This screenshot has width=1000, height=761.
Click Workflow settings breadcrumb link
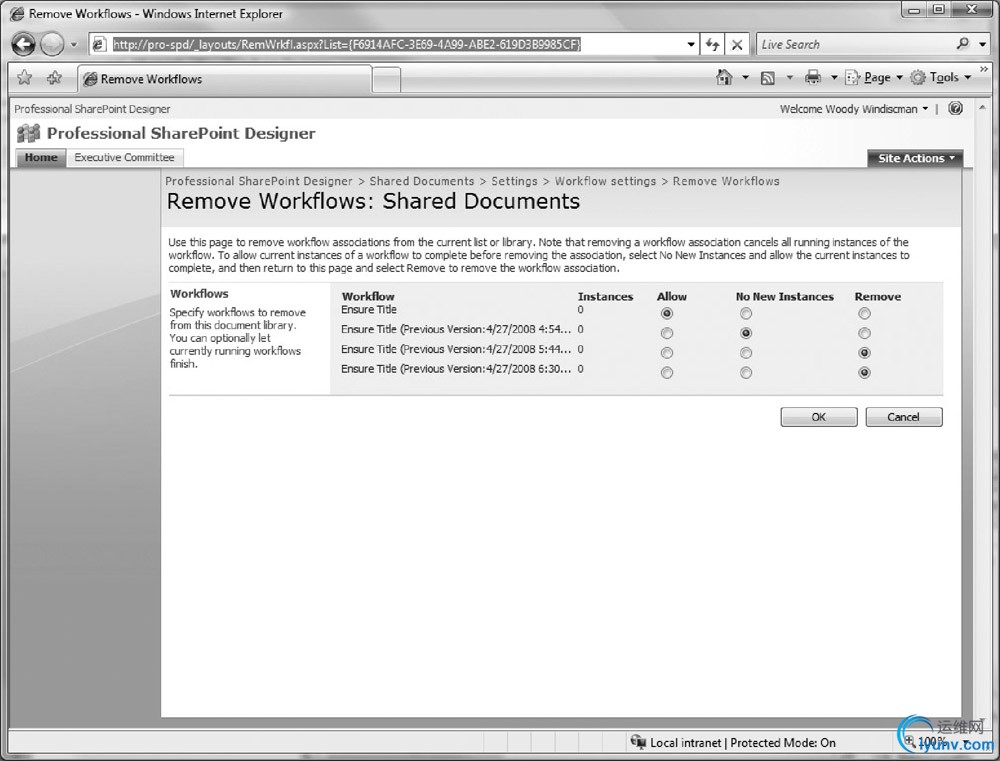click(x=605, y=181)
